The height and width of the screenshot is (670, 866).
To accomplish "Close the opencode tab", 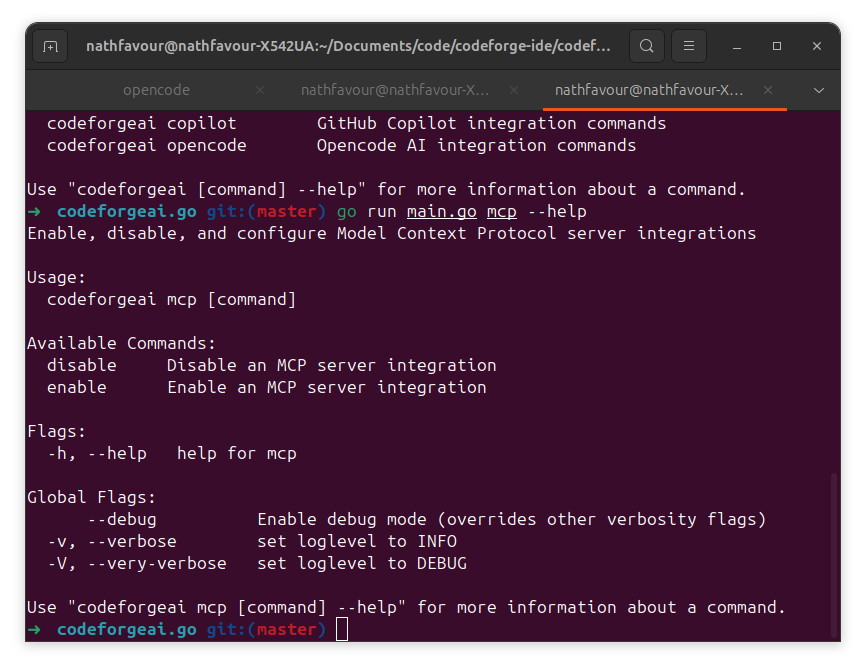I will (260, 90).
